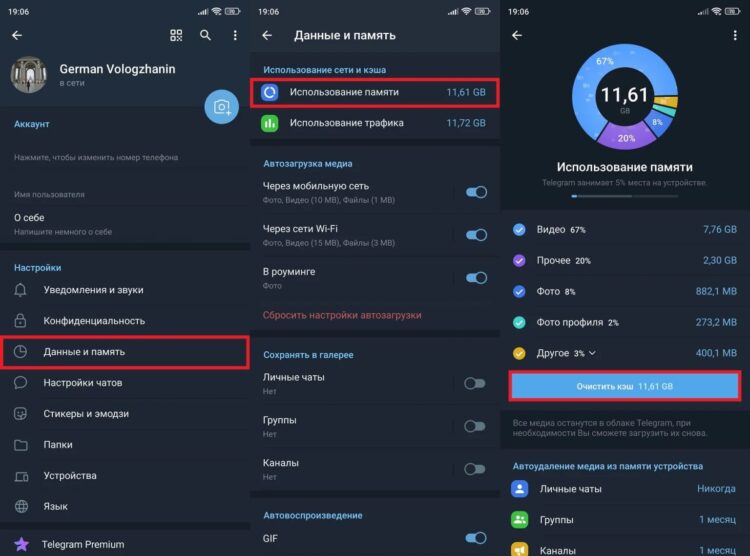Open Настройки чатов settings
The image size is (750, 556).
coord(125,383)
